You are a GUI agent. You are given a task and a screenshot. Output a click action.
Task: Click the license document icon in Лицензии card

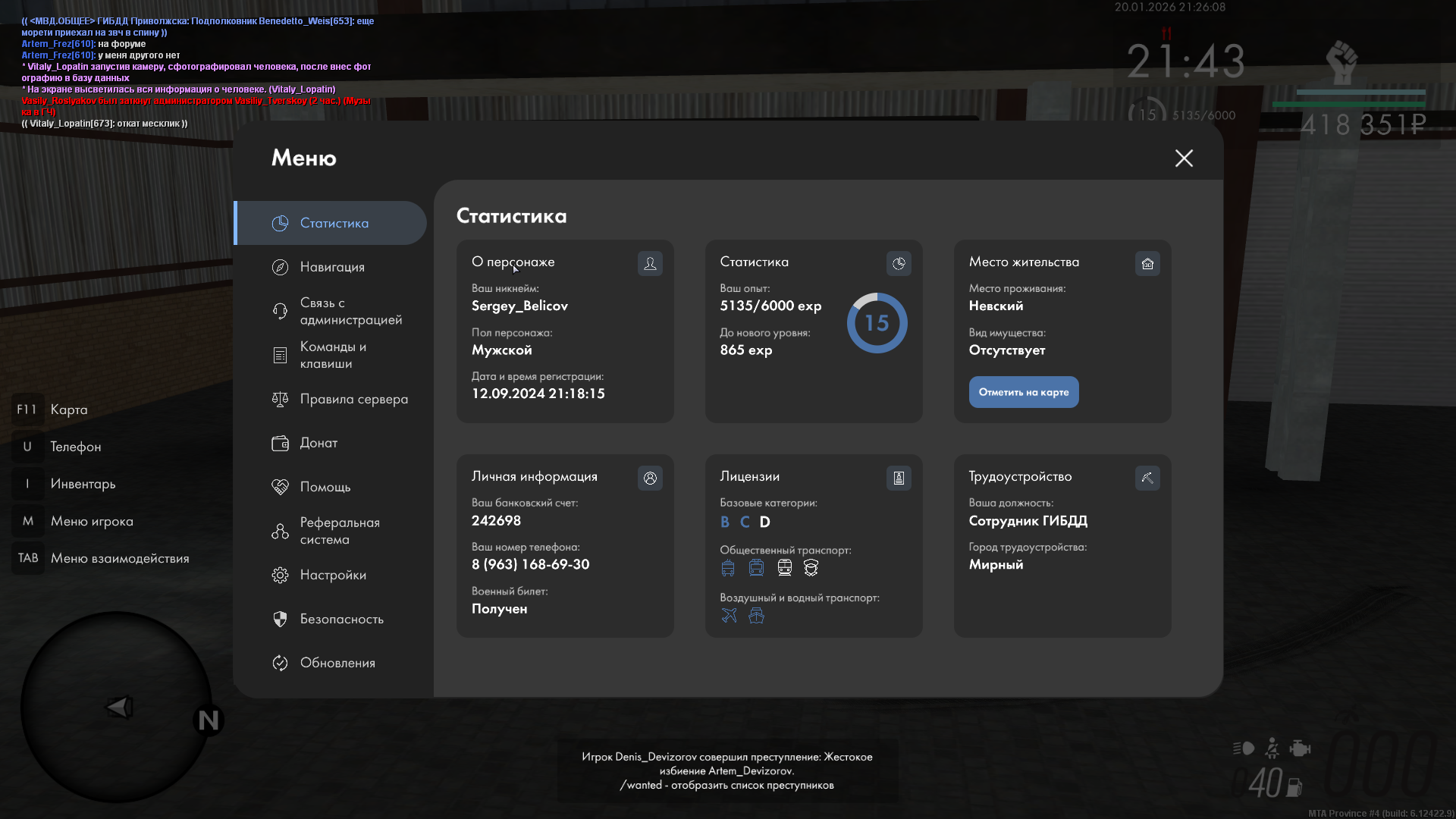[x=899, y=478]
